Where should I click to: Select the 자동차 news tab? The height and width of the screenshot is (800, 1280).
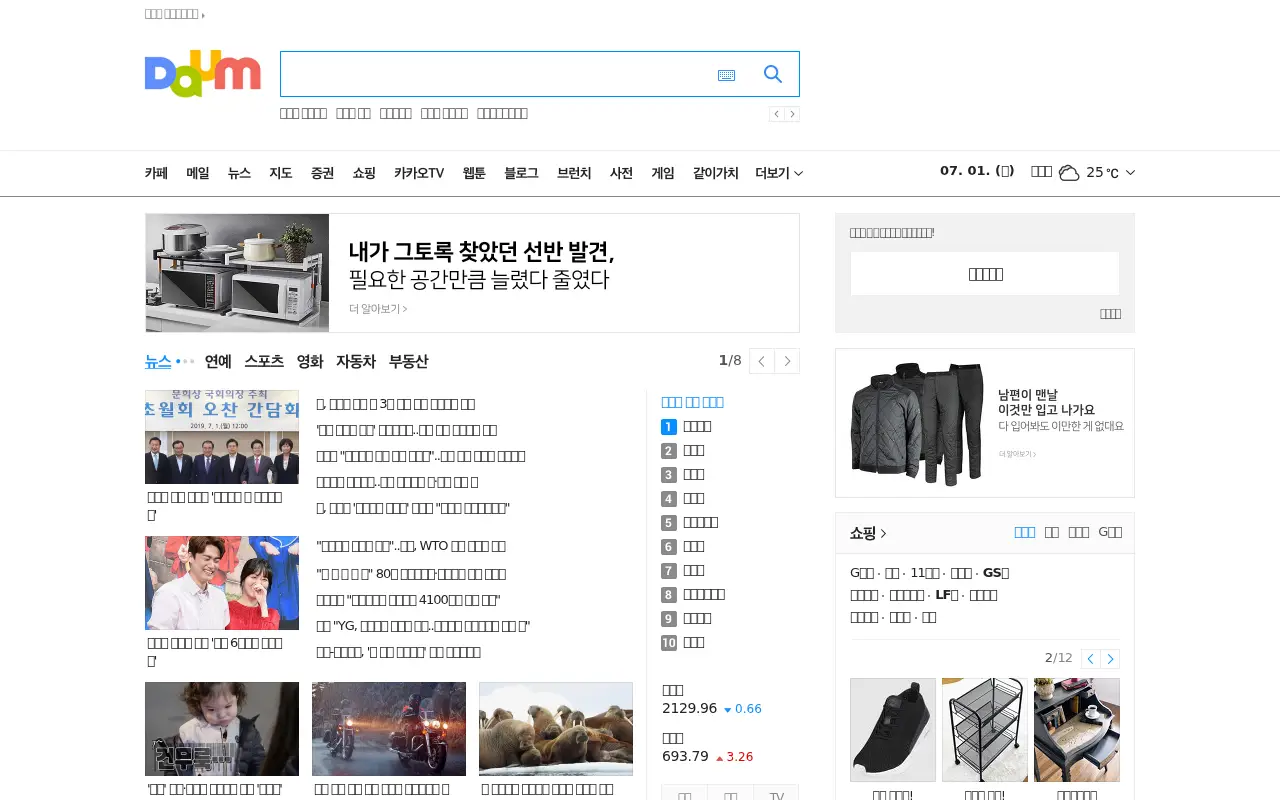[x=356, y=361]
